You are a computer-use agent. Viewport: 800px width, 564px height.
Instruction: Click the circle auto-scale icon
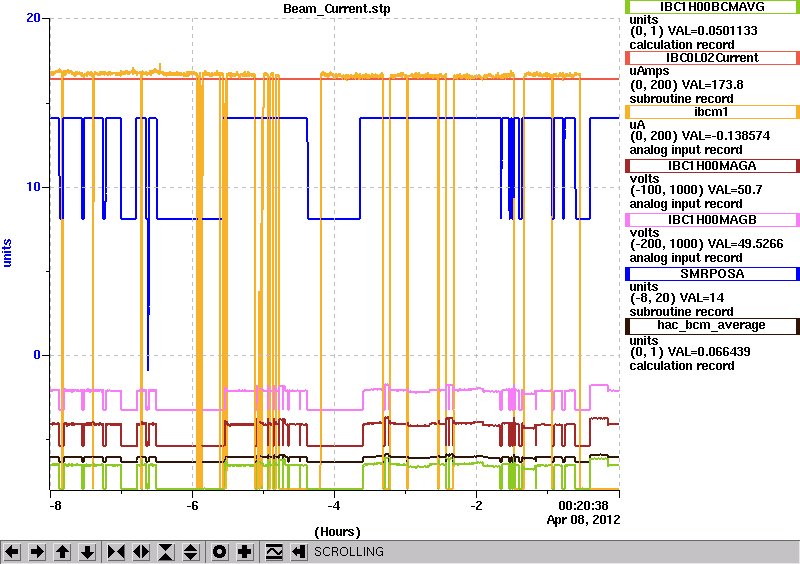220,552
